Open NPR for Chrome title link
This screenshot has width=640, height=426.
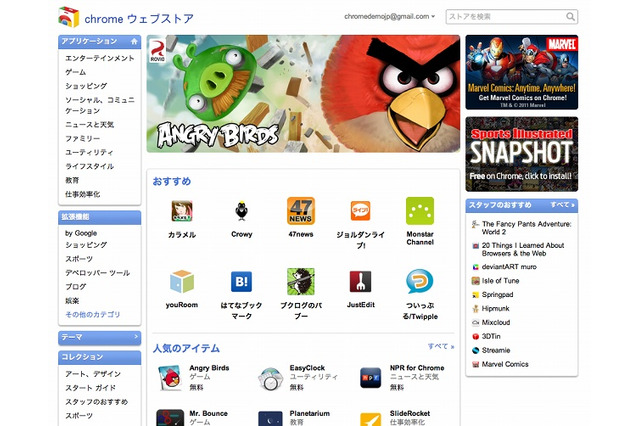click(417, 368)
